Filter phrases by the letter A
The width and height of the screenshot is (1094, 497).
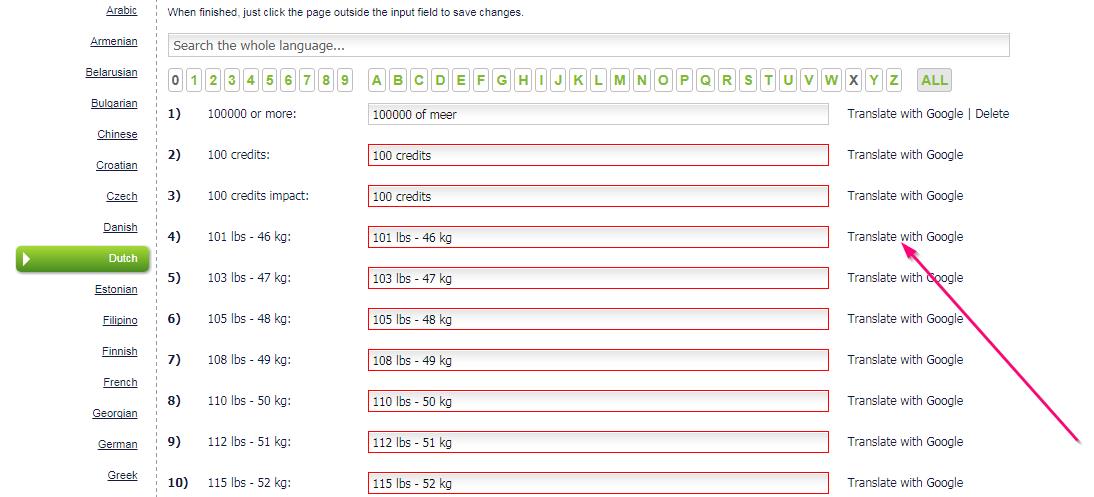pyautogui.click(x=377, y=80)
